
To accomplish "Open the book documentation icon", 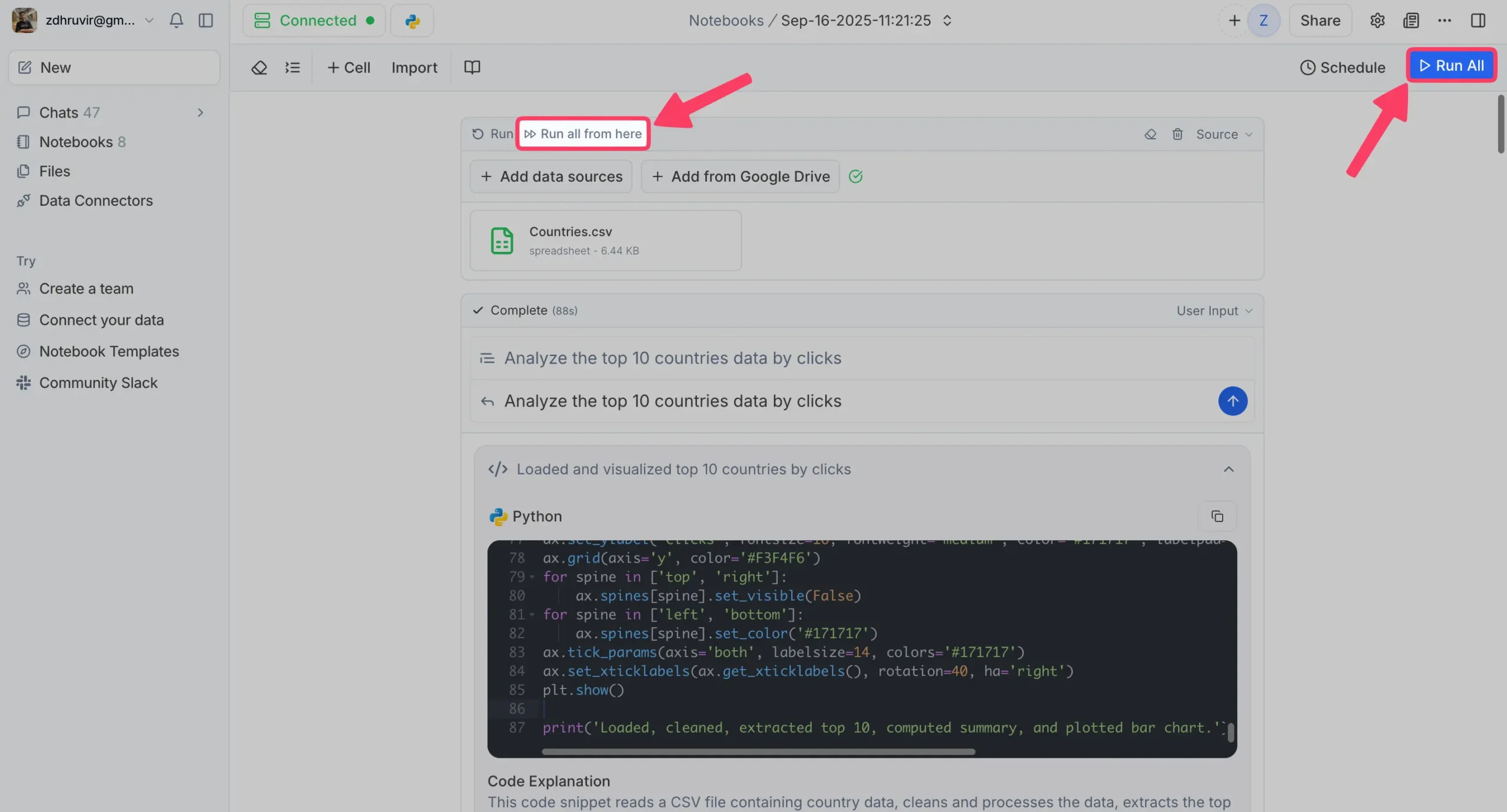I will (x=472, y=67).
